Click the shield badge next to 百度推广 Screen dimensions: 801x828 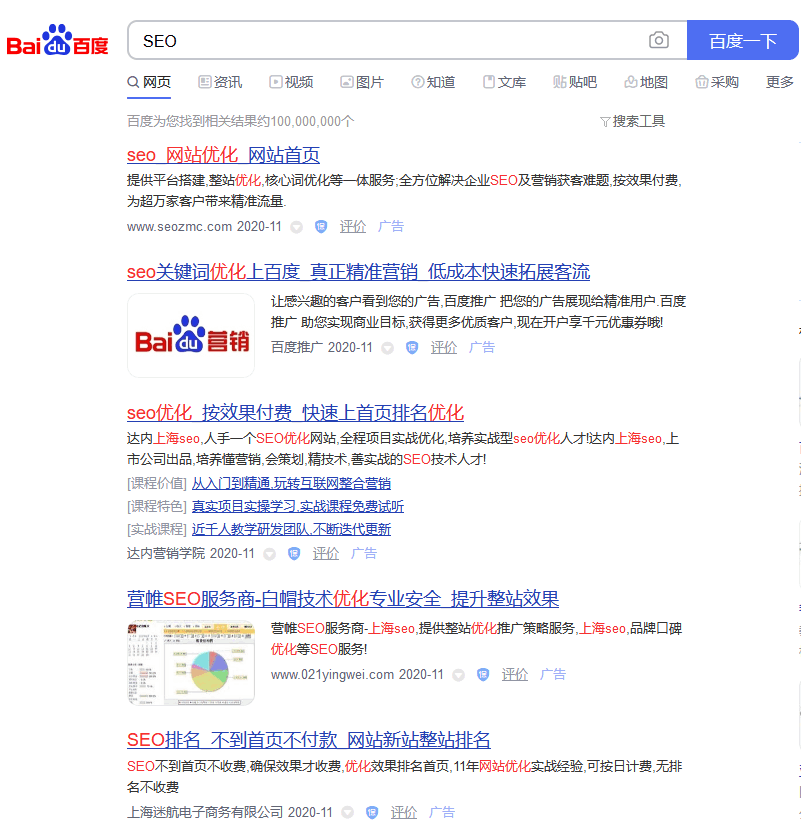point(412,348)
